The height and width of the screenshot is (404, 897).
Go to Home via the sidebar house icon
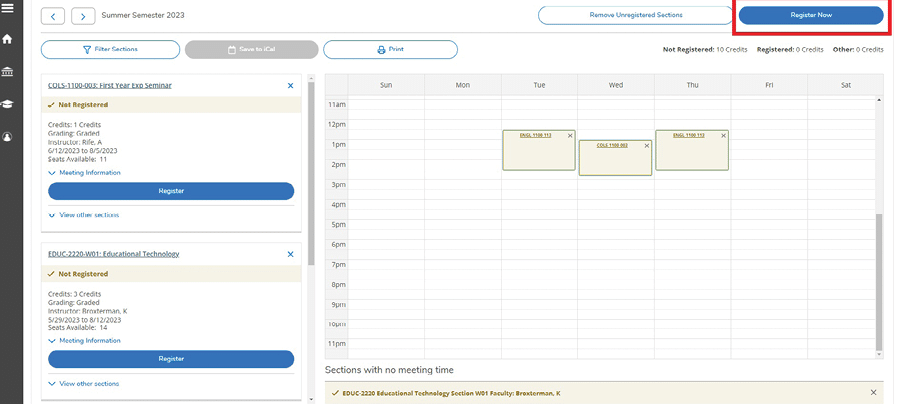8,40
